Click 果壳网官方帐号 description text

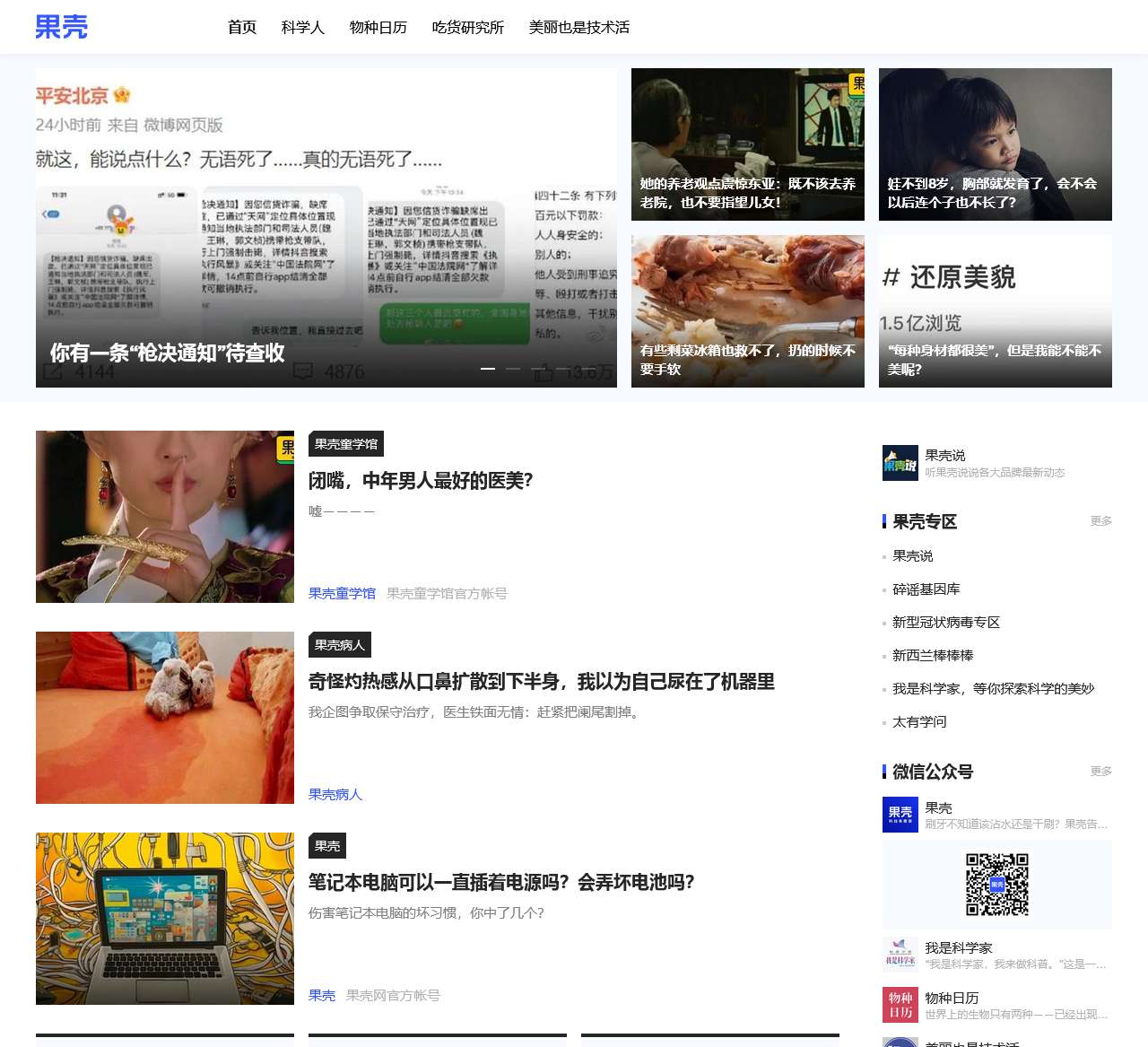point(393,995)
